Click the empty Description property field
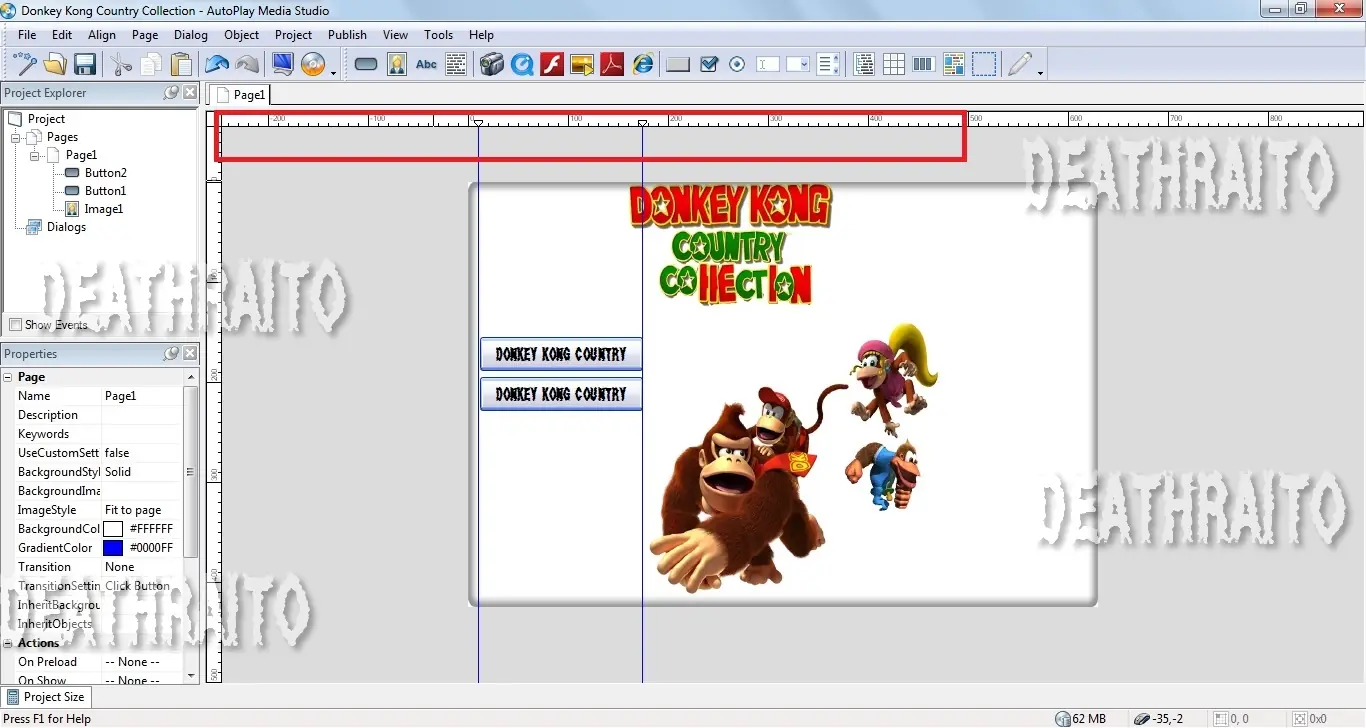The width and height of the screenshot is (1366, 728). tap(142, 415)
